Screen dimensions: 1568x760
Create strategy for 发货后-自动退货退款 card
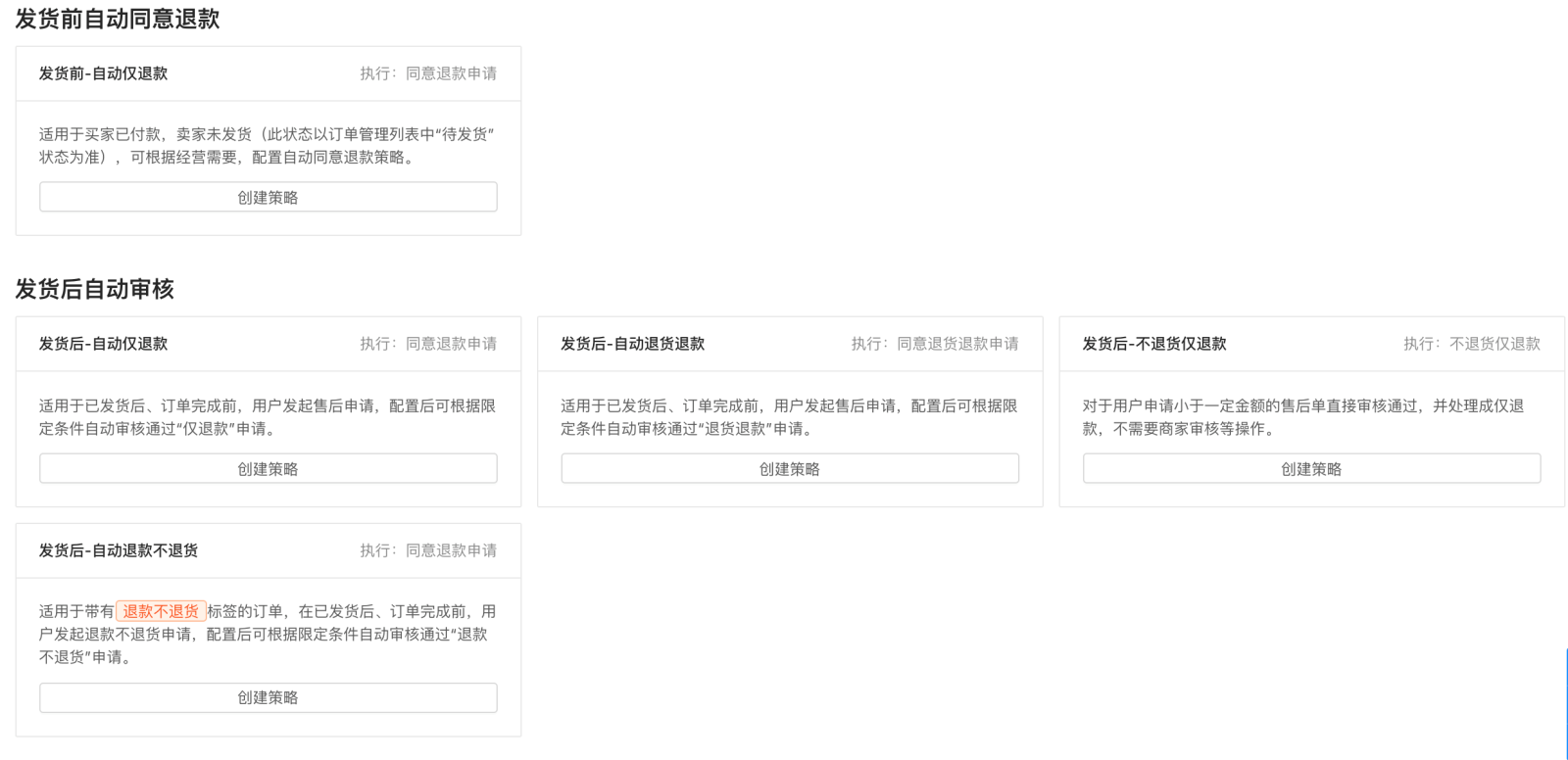(x=790, y=468)
